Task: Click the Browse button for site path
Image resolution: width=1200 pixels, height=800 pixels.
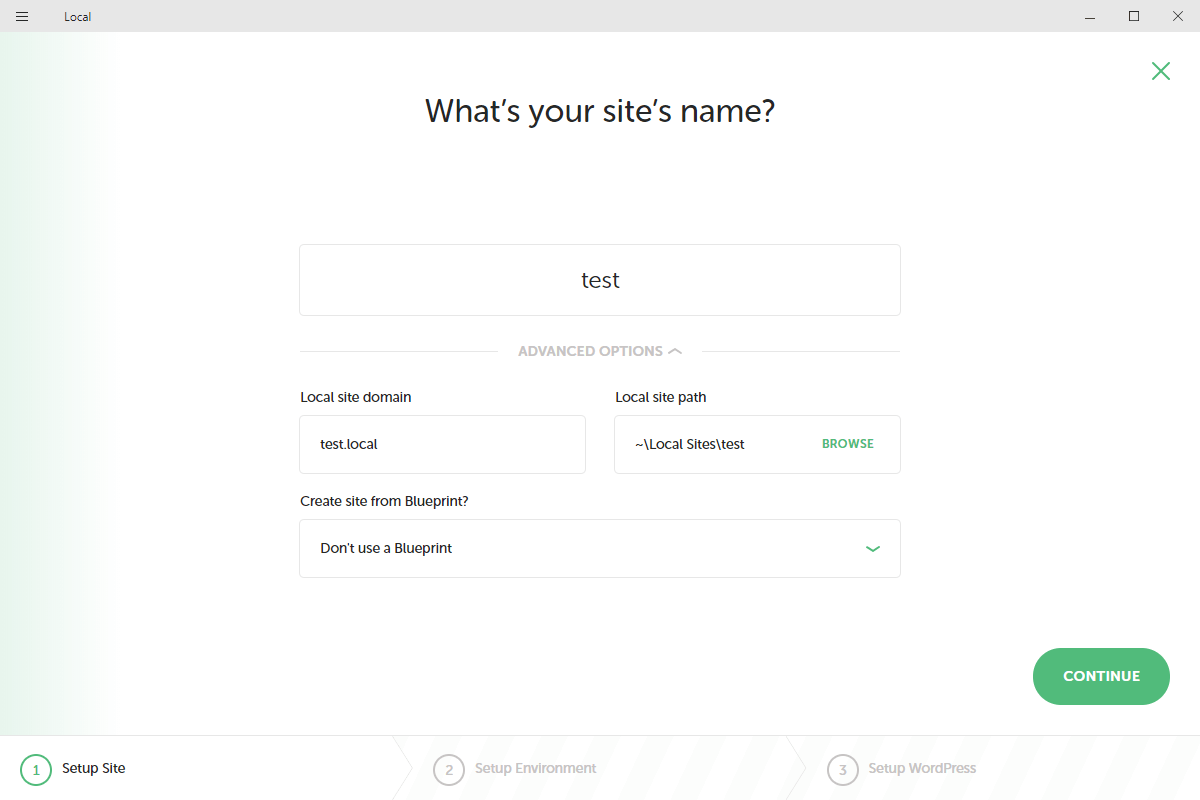Action: [848, 444]
